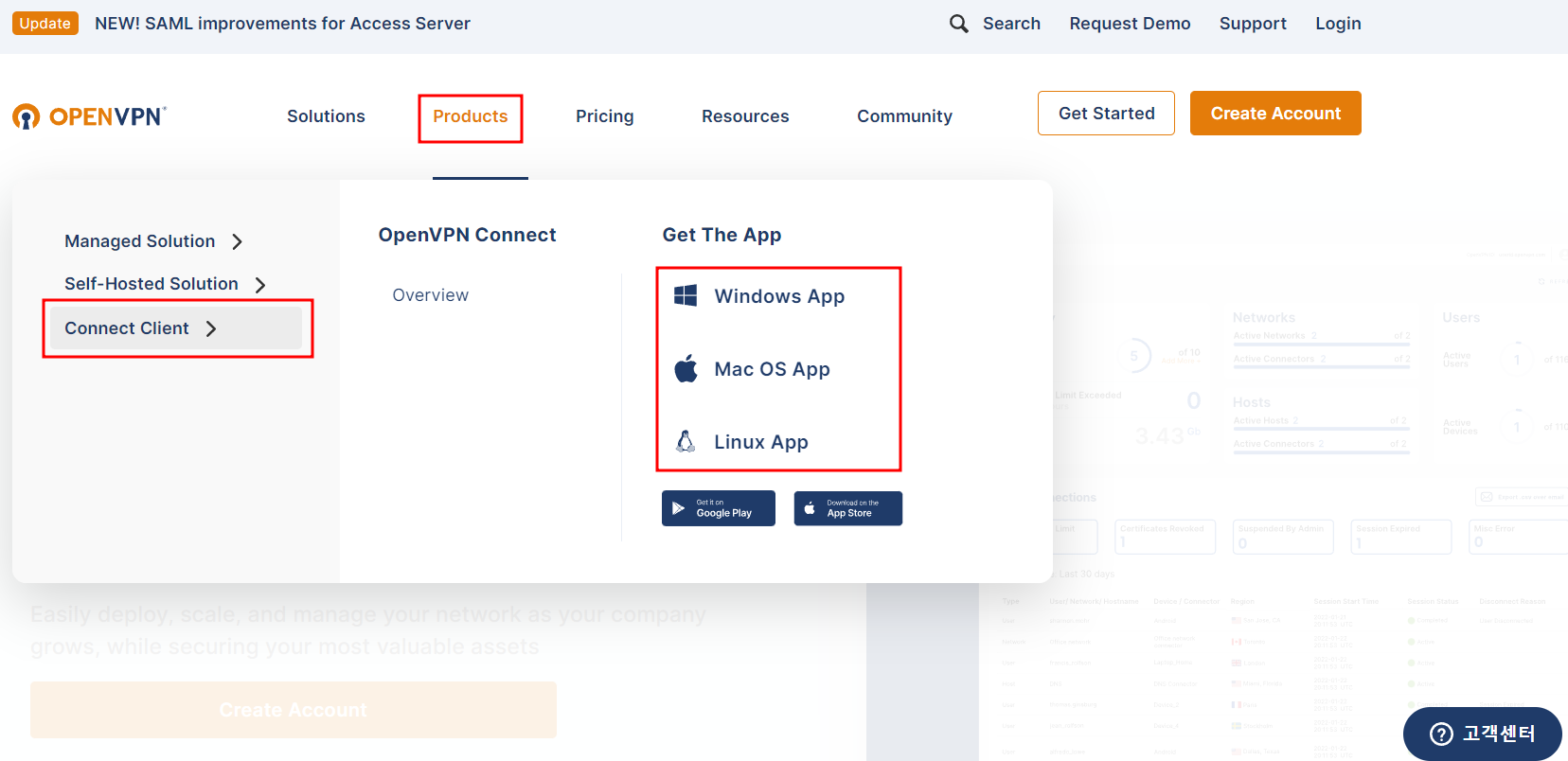Image resolution: width=1568 pixels, height=761 pixels.
Task: Click the Search link in top bar
Action: click(x=1011, y=24)
